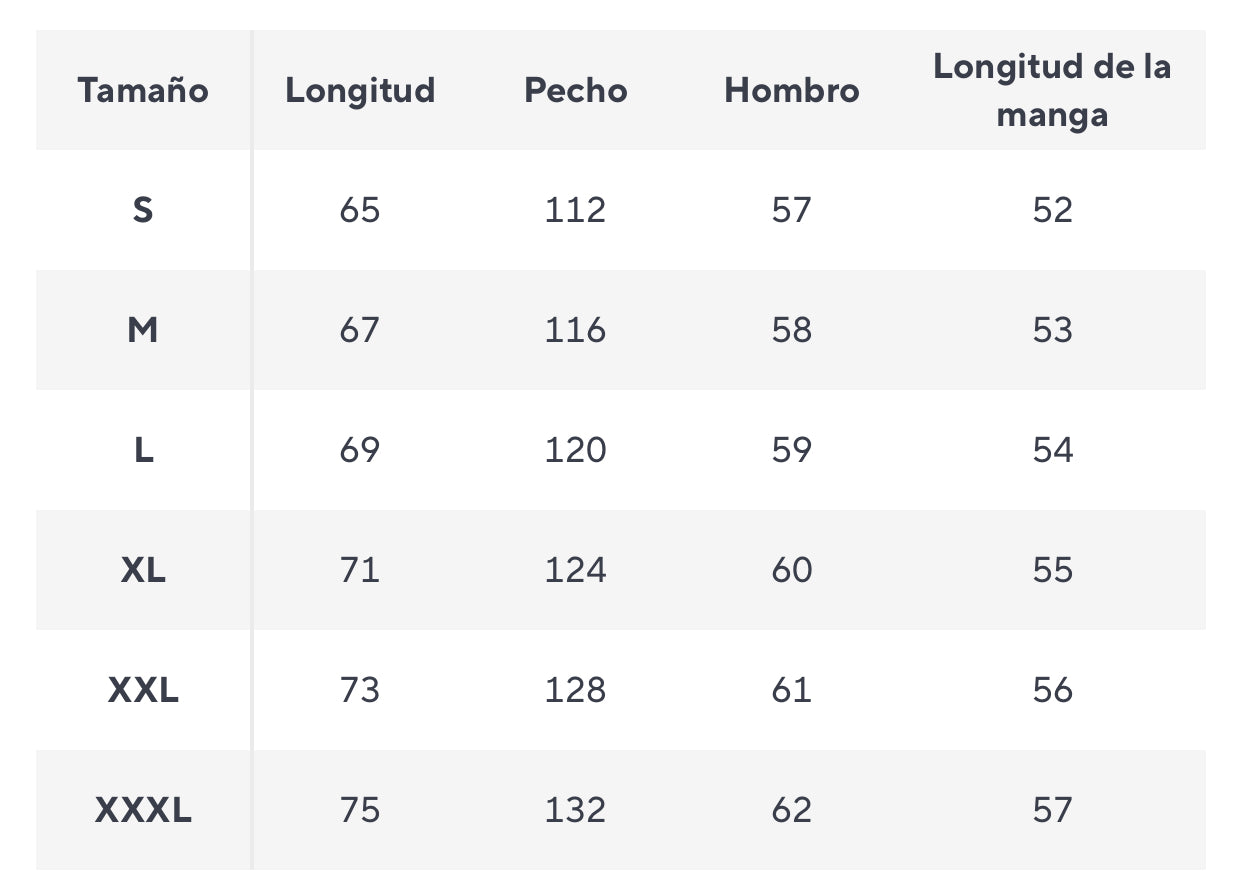The height and width of the screenshot is (891, 1242).
Task: Click the Longitud de la manga header
Action: pos(1052,90)
